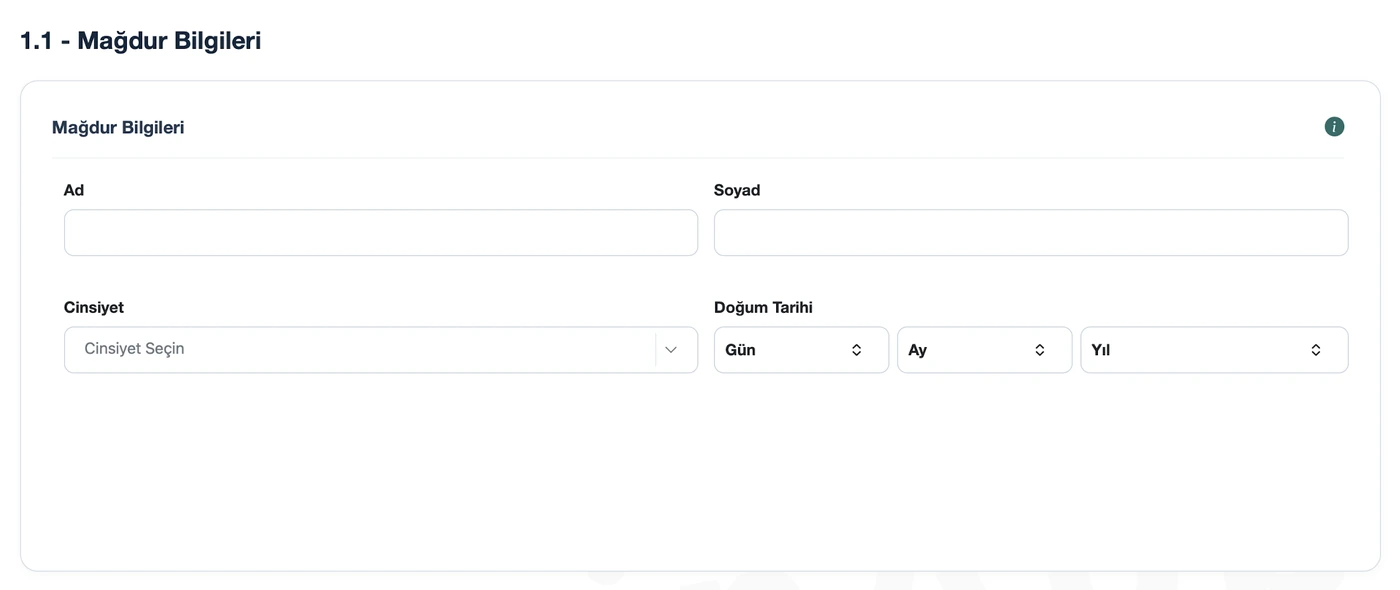Open the Yıl year selector
Viewport: 1400px width, 590px height.
pos(1214,350)
